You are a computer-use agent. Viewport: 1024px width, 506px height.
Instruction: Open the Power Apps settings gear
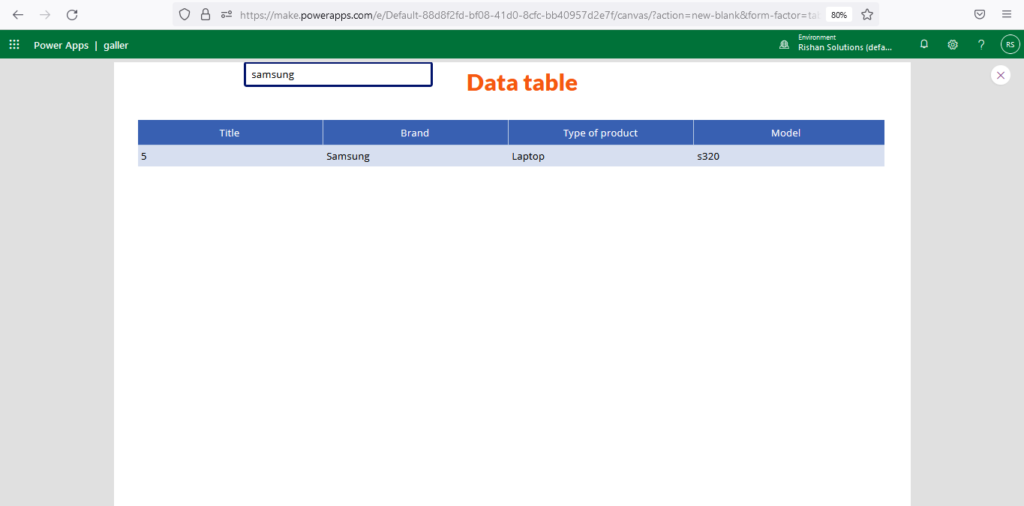coord(953,45)
